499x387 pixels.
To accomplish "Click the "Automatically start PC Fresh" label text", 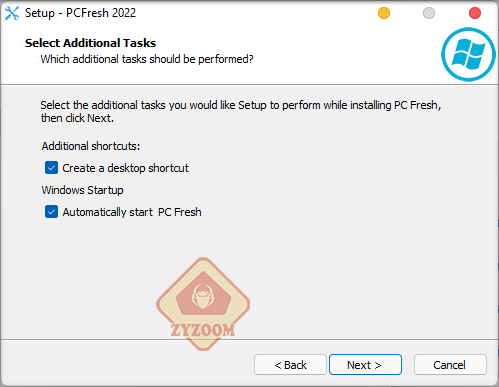I will tap(132, 212).
